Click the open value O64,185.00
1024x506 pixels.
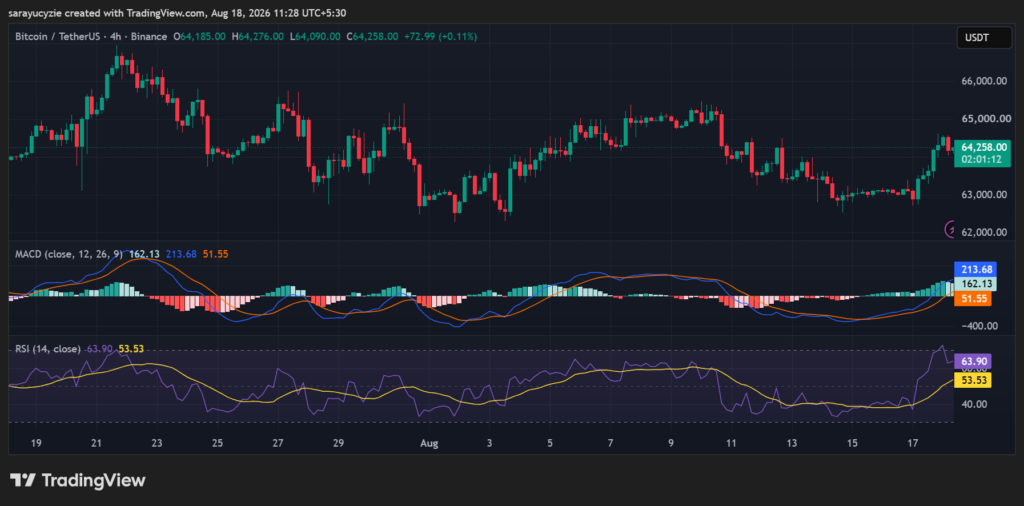pos(200,37)
